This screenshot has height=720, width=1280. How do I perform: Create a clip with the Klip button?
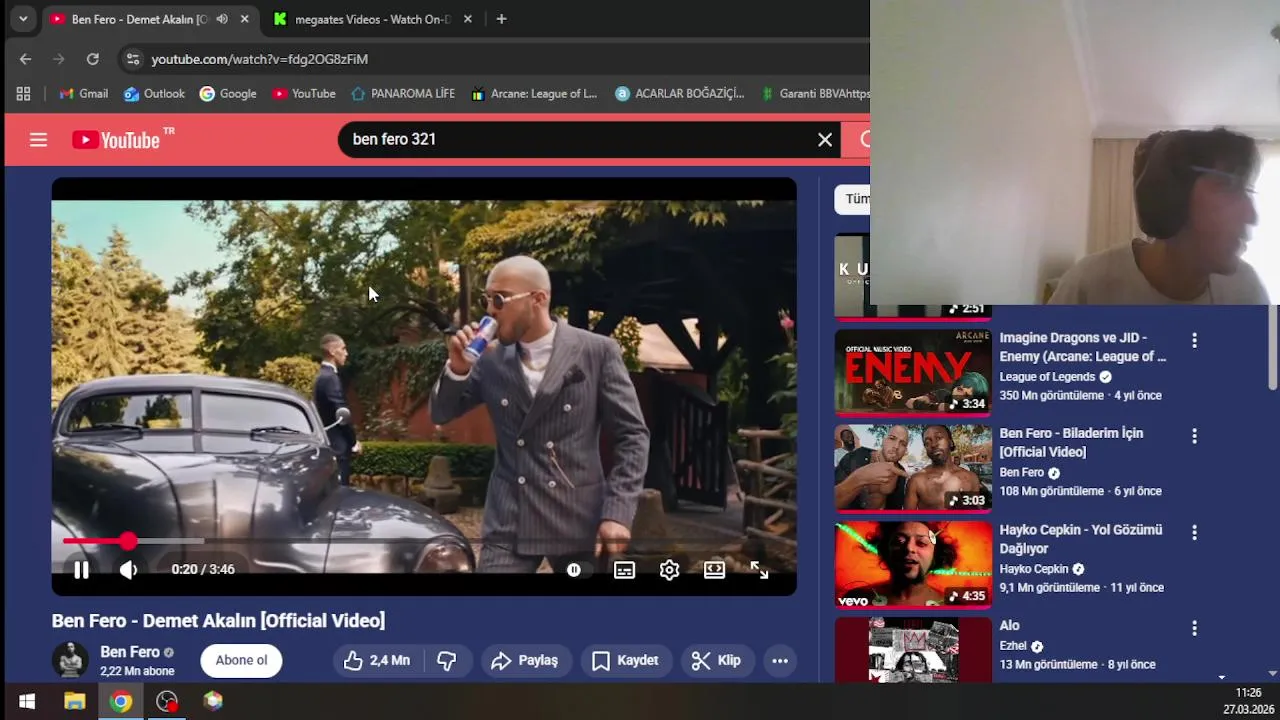click(716, 660)
